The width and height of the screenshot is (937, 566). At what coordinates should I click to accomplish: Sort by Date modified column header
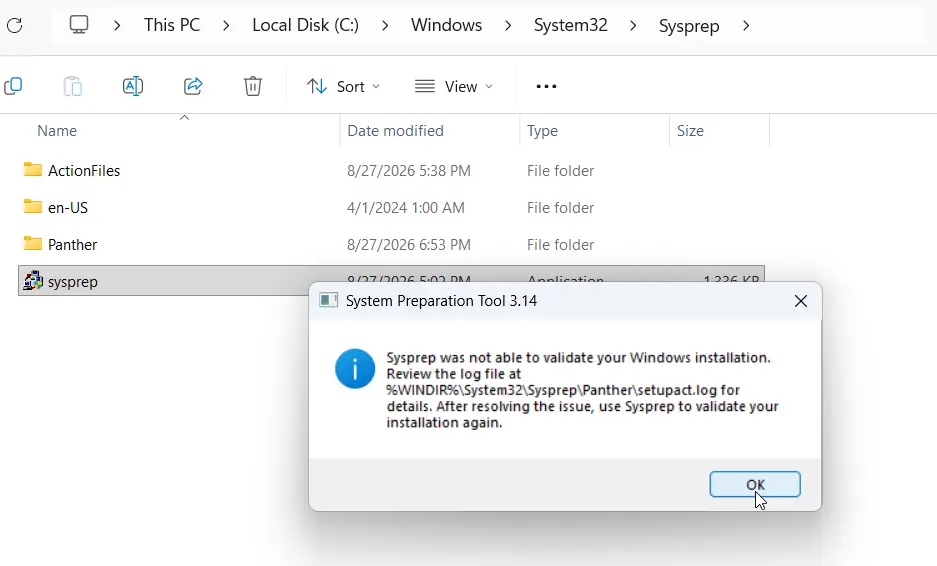tap(395, 130)
